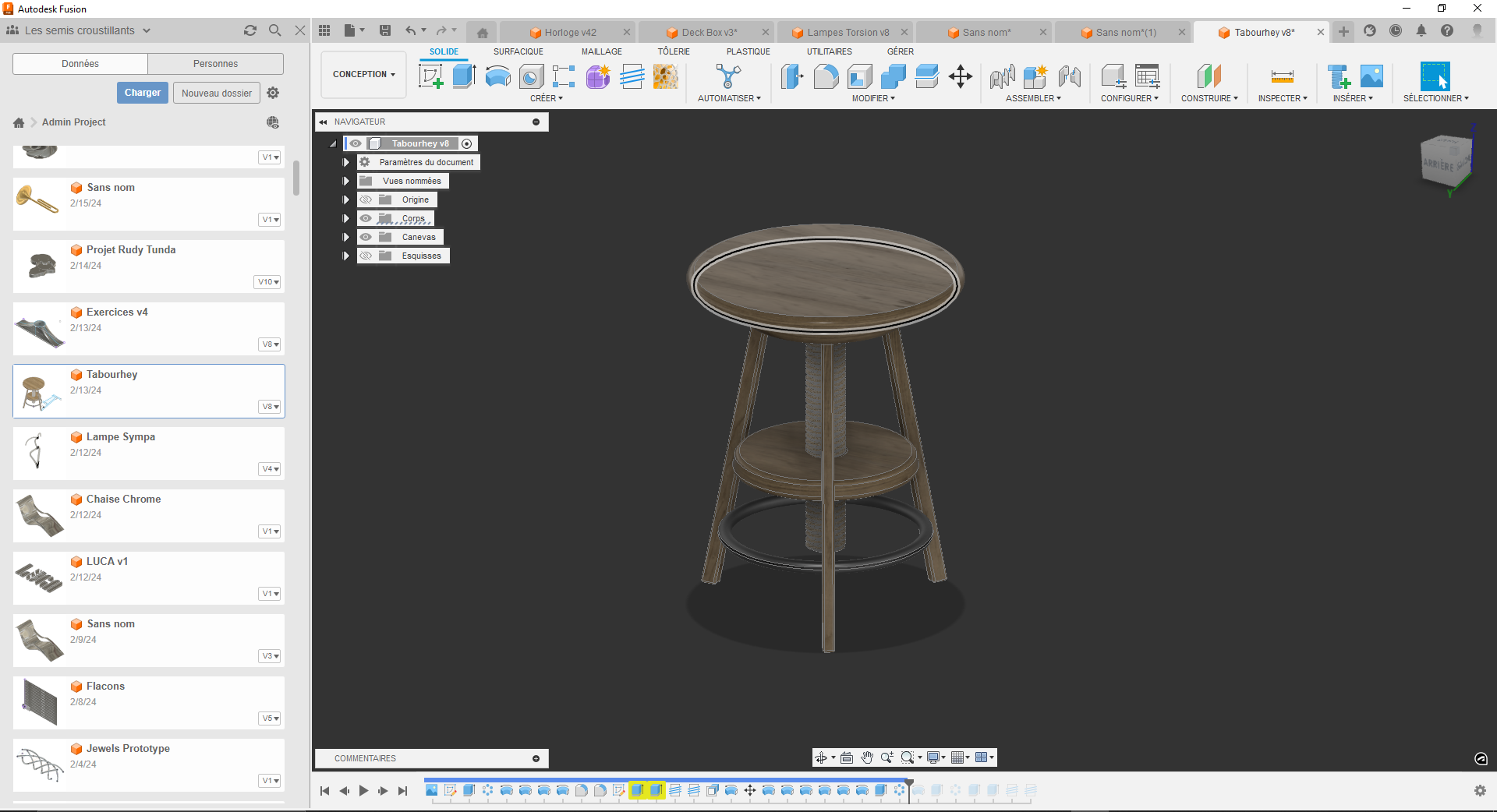Screen dimensions: 1497x812
Task: Click the Insert fastener bolt icon
Action: [1338, 76]
